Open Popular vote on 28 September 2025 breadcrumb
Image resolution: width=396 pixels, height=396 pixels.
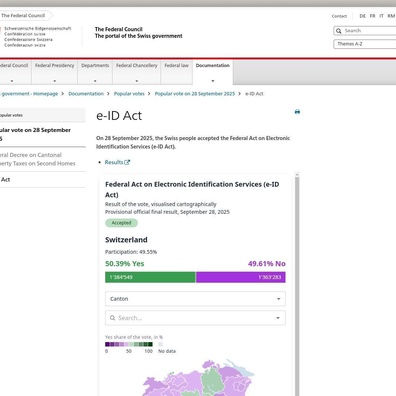pyautogui.click(x=195, y=94)
